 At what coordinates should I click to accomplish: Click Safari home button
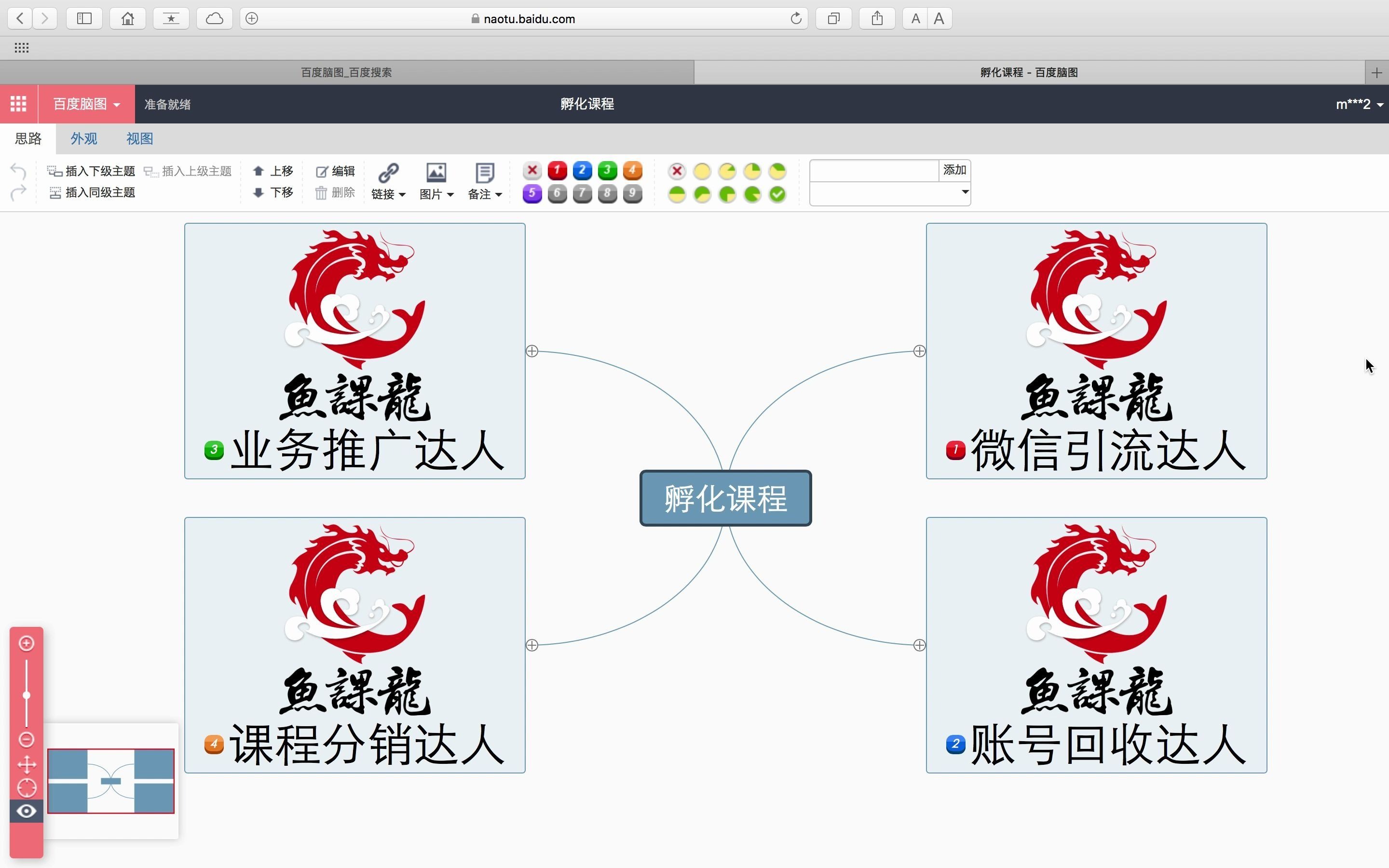[x=127, y=18]
